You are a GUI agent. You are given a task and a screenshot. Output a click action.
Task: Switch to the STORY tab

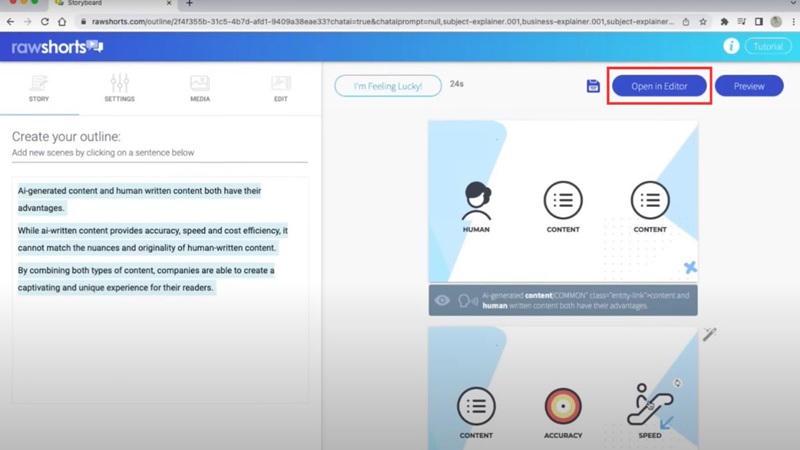(39, 88)
